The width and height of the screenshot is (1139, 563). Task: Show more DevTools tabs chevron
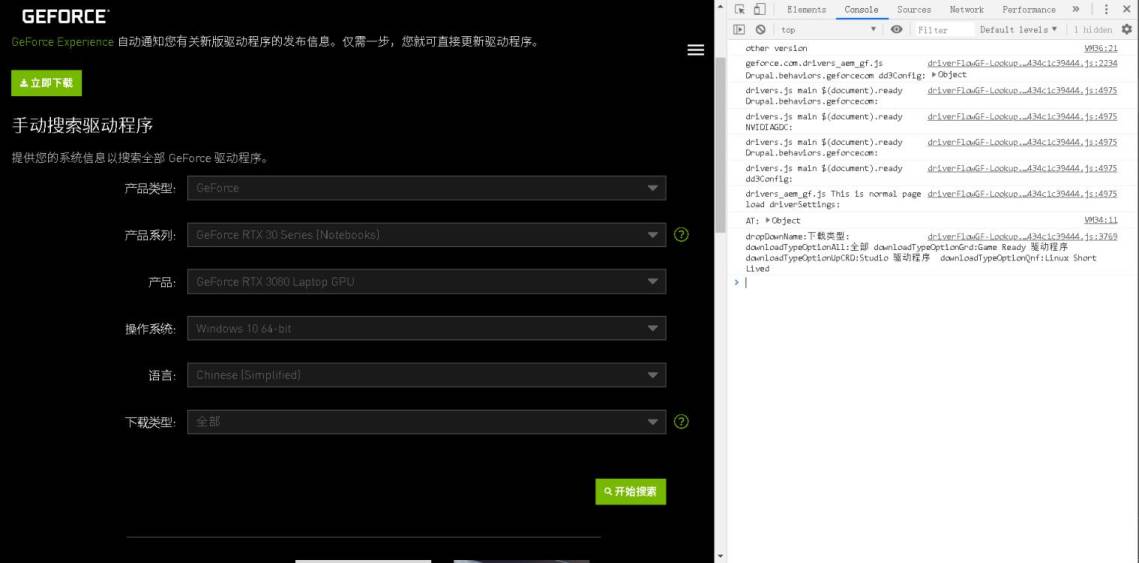click(1076, 9)
